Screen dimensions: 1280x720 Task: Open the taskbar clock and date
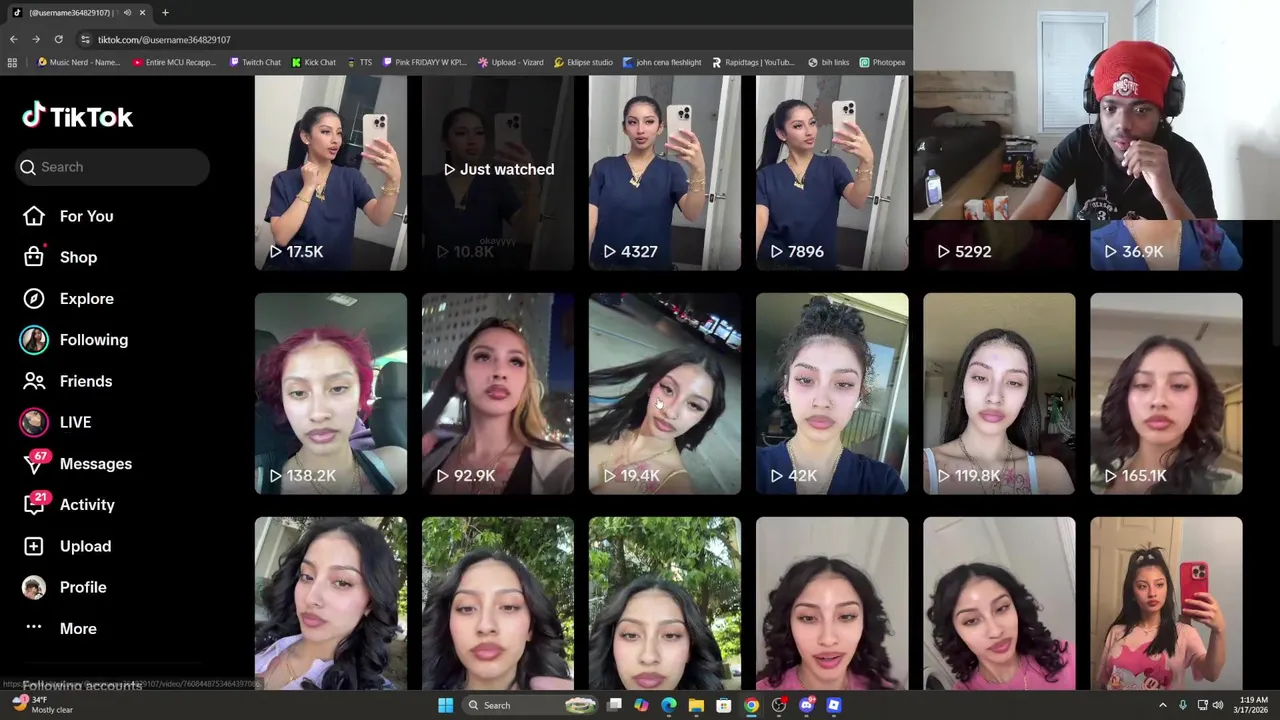tap(1253, 705)
